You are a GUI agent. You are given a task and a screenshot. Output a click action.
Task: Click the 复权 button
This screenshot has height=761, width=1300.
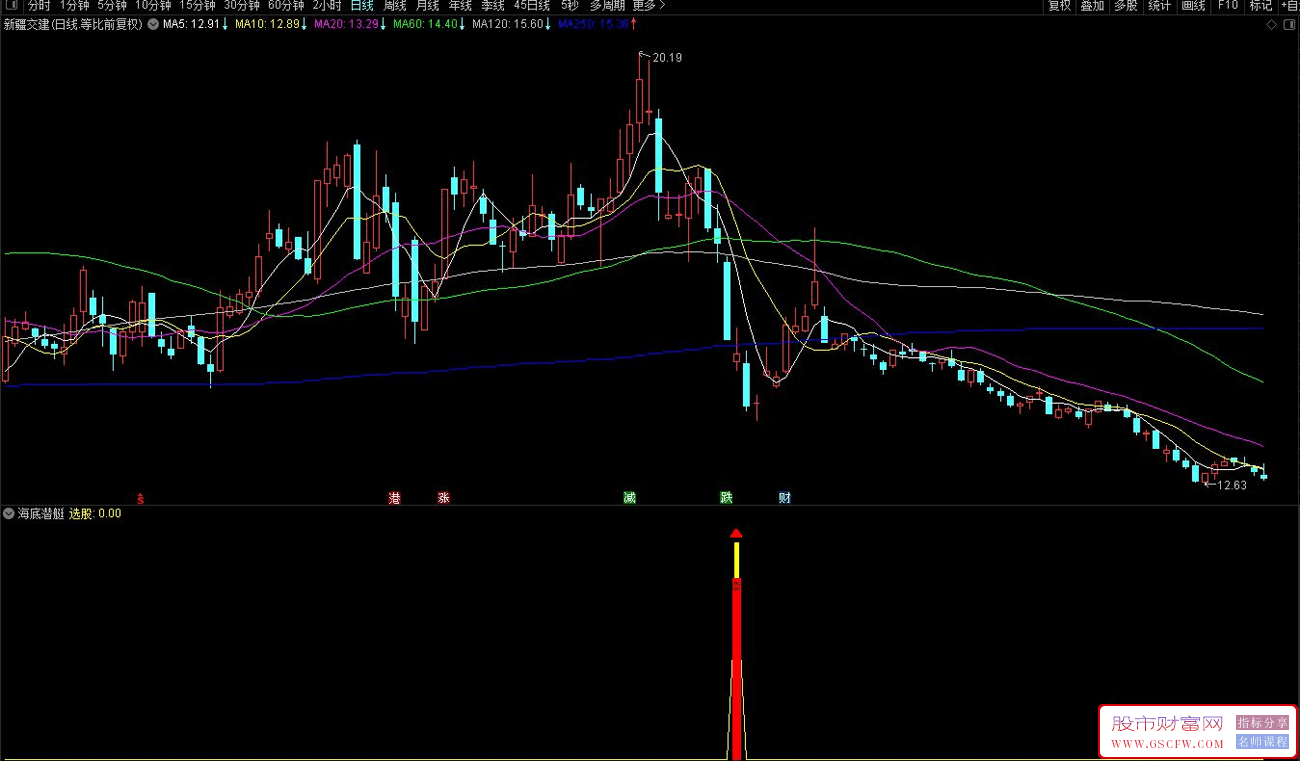[x=1059, y=6]
